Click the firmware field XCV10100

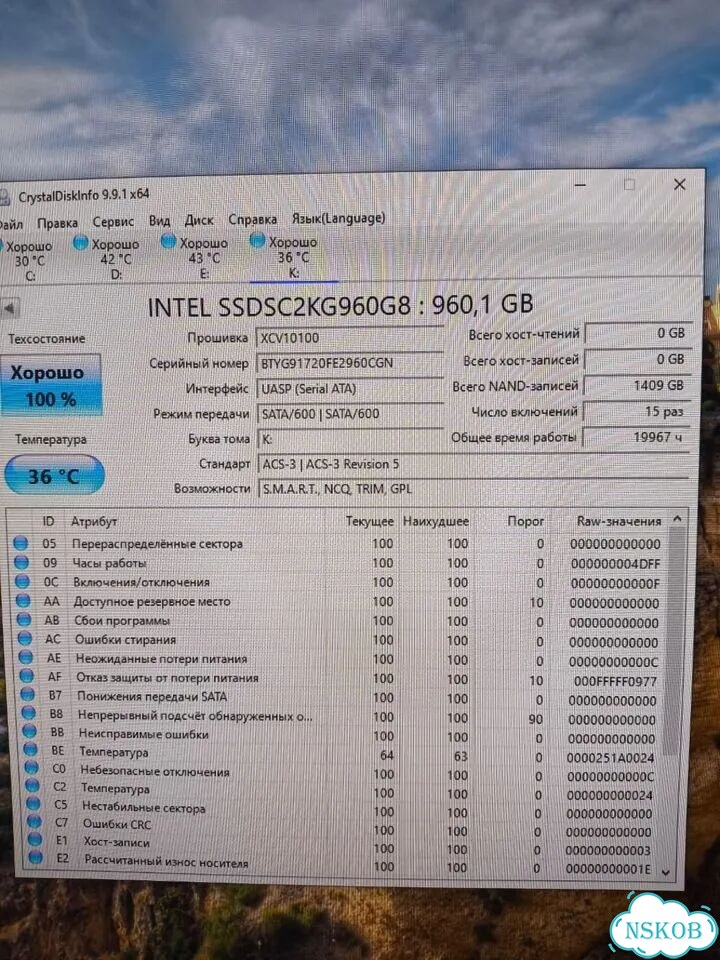(x=350, y=337)
